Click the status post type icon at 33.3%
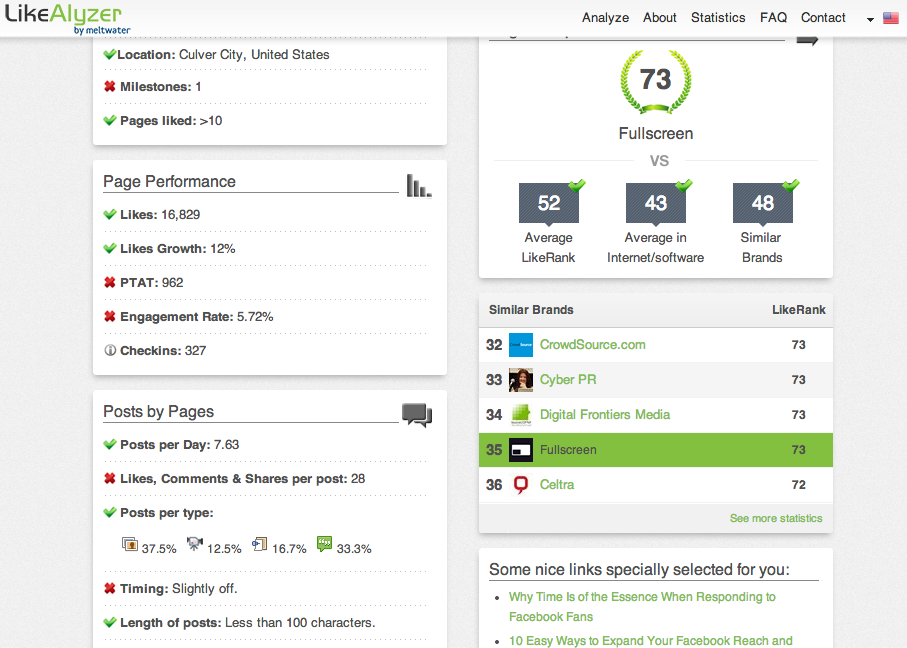907x648 pixels. pyautogui.click(x=324, y=543)
